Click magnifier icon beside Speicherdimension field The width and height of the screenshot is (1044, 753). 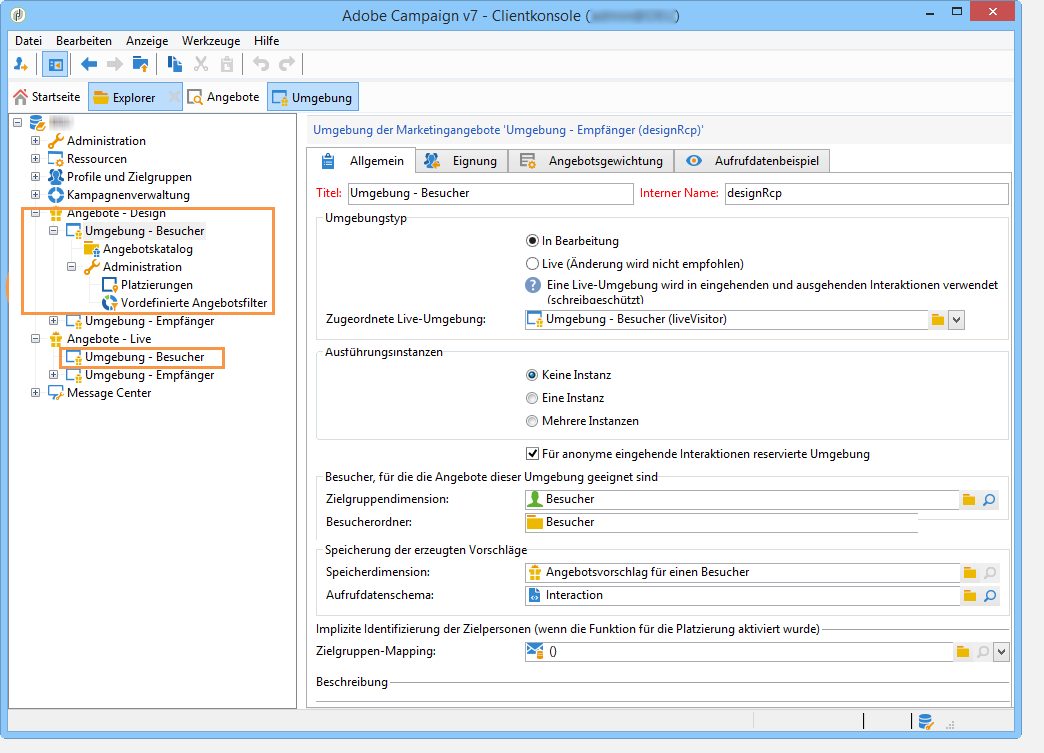point(990,573)
